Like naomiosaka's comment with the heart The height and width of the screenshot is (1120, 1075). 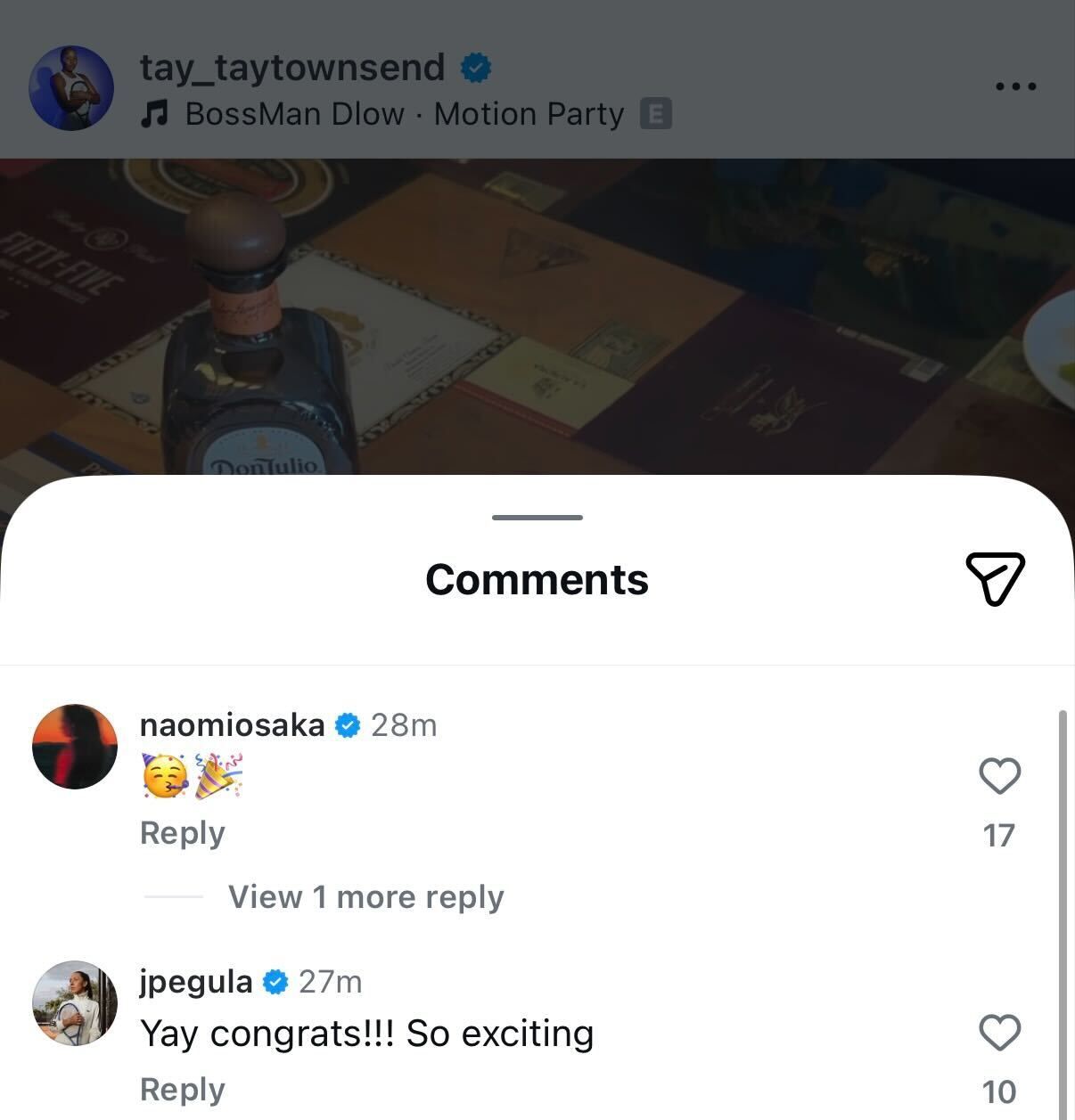click(x=1000, y=775)
